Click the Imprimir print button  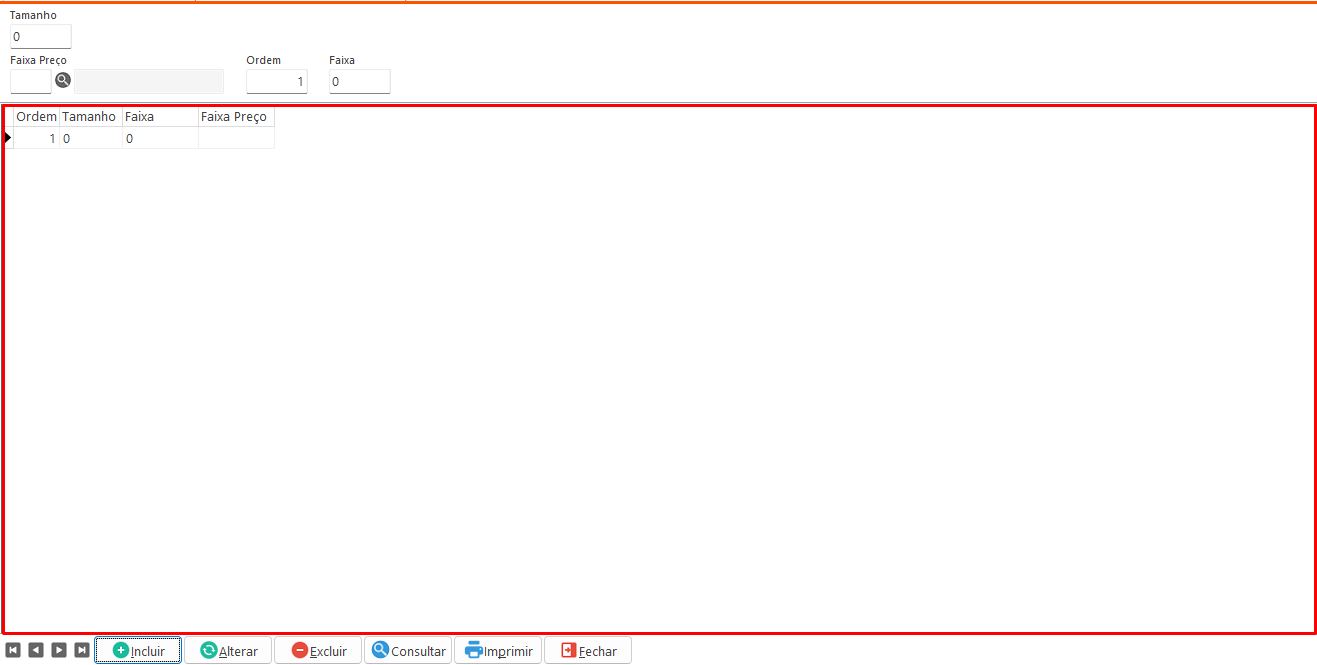(498, 650)
